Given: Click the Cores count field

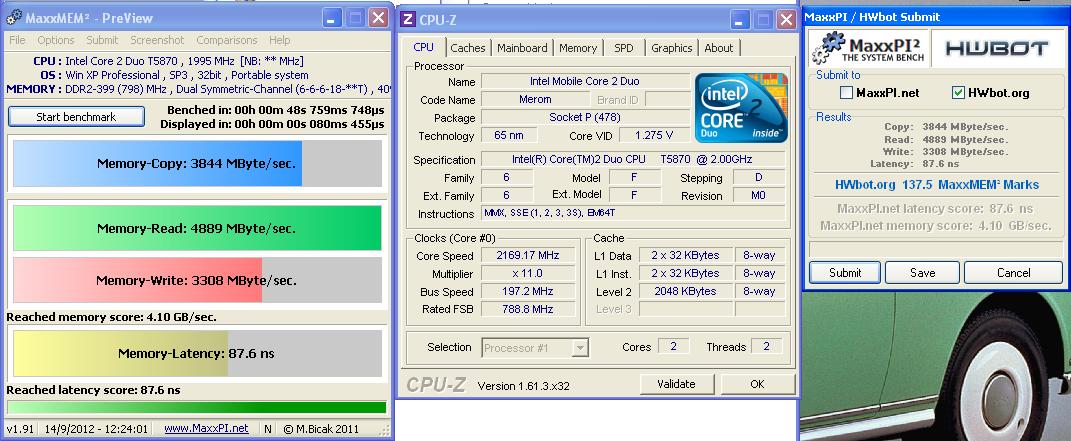Looking at the screenshot, I should click(673, 347).
